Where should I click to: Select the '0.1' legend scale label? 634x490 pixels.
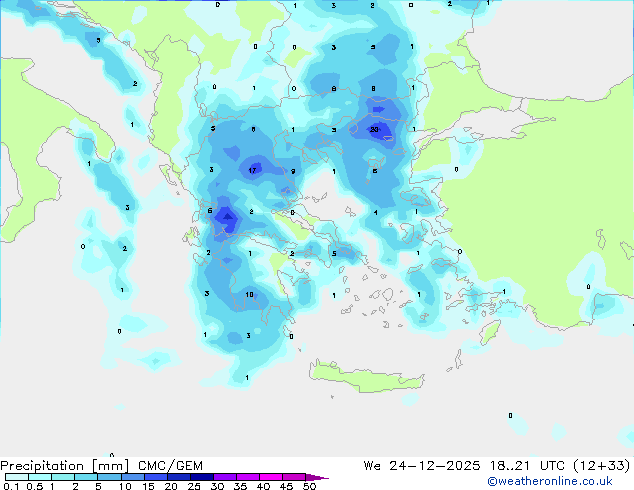tap(11, 486)
